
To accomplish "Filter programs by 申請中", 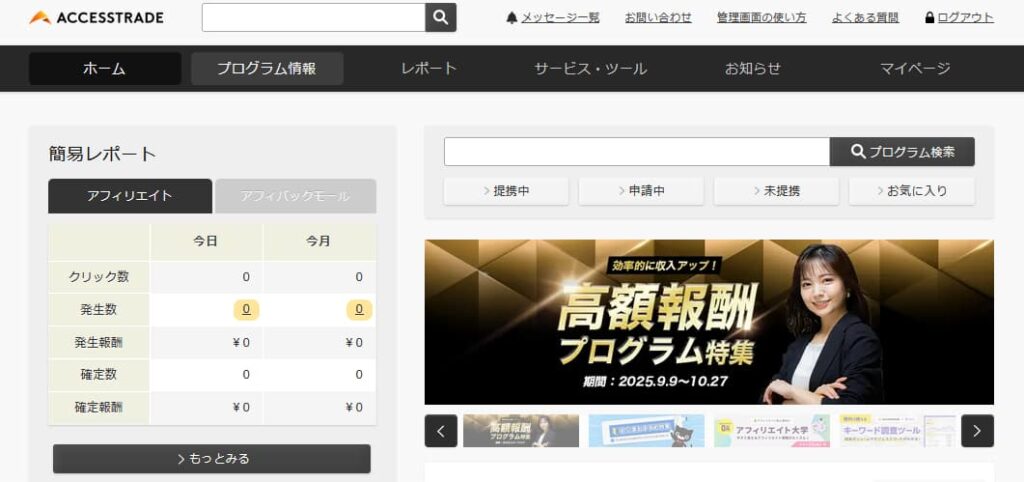I will tap(641, 191).
